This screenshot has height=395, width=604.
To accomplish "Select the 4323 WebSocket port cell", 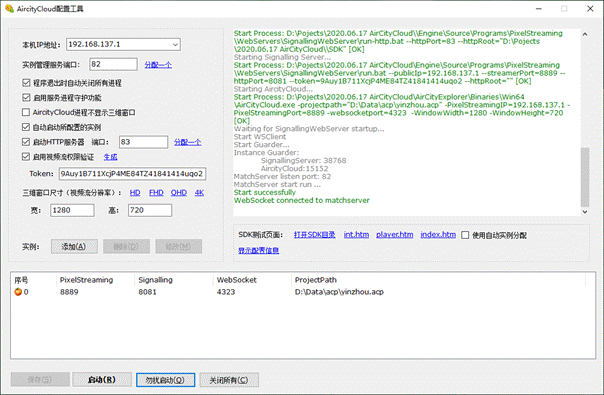I will click(x=226, y=292).
